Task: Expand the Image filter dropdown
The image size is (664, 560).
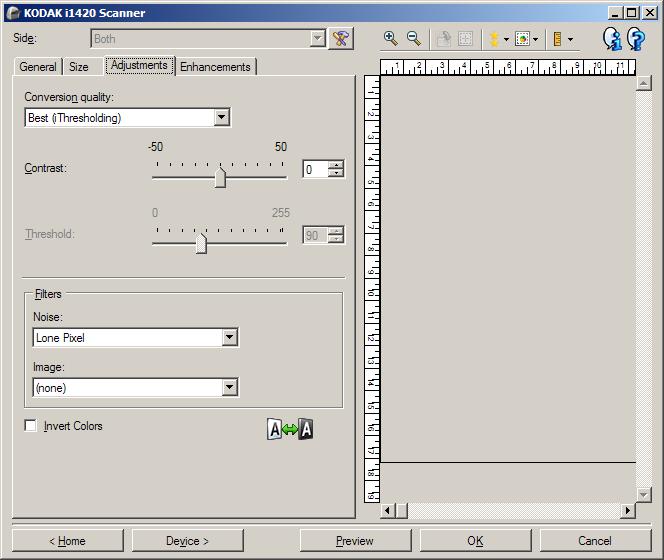Action: pos(230,387)
